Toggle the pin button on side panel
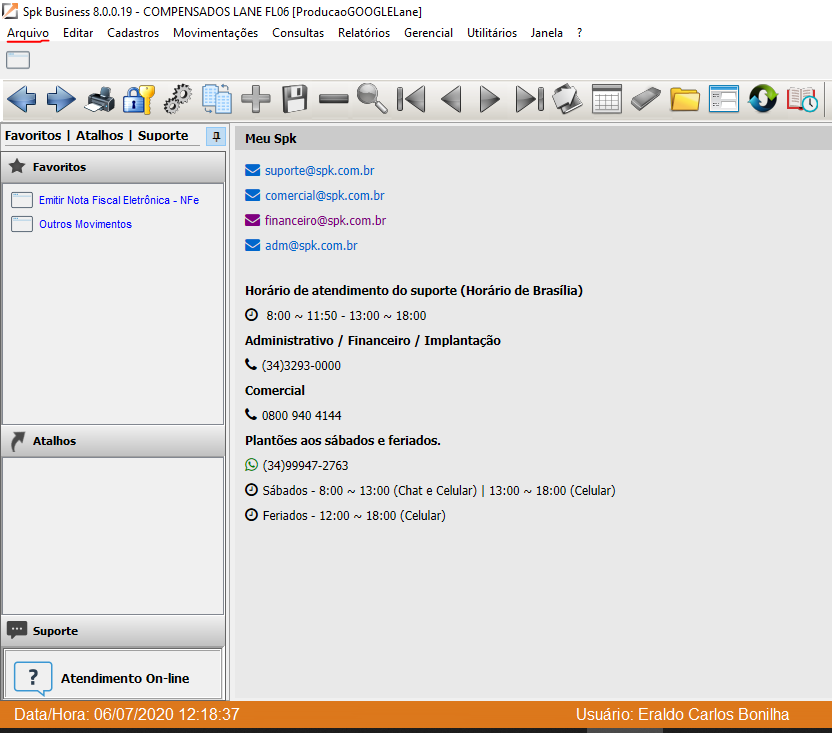The height and width of the screenshot is (733, 832). 216,136
